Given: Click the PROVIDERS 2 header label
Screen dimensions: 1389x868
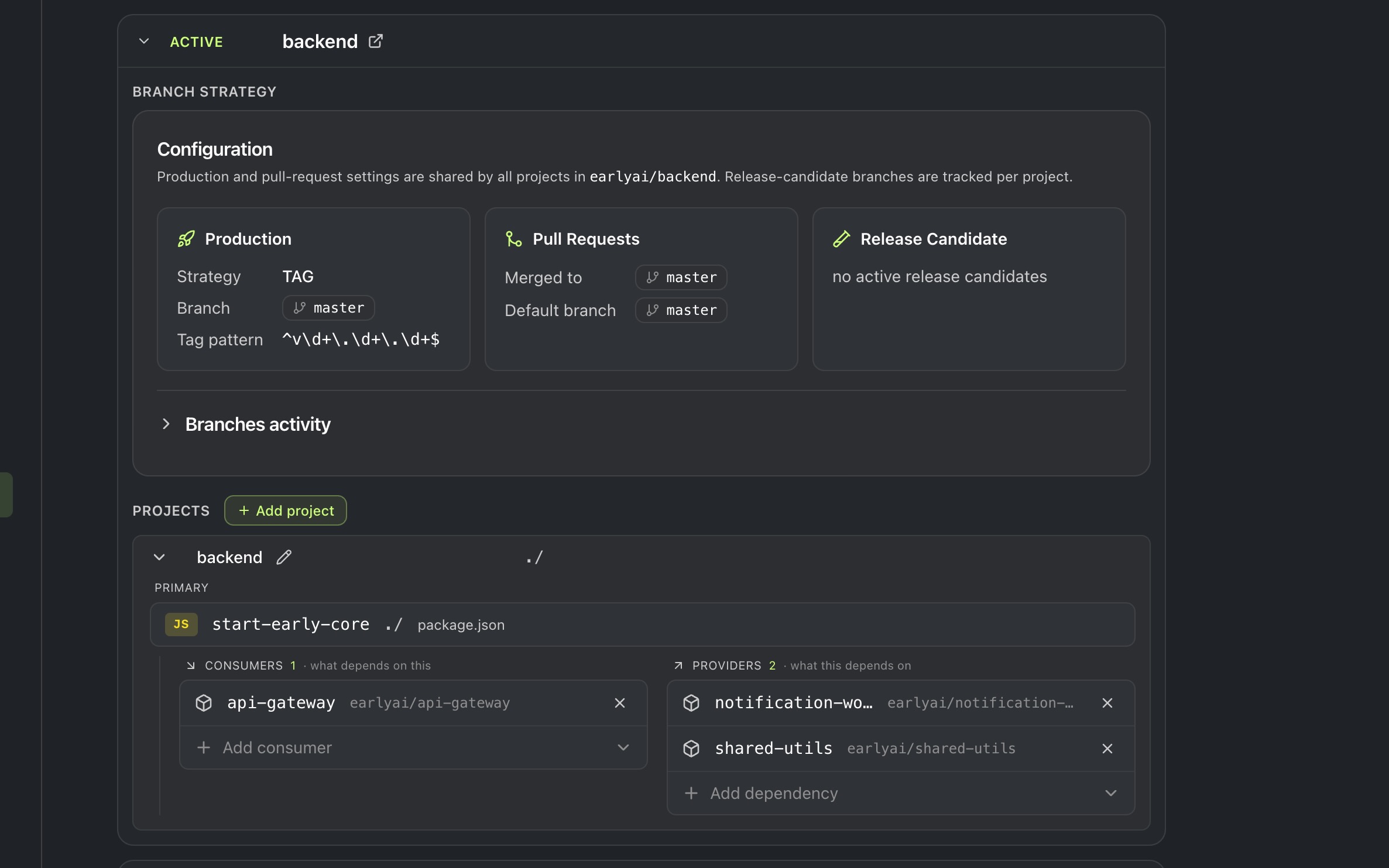Looking at the screenshot, I should pyautogui.click(x=734, y=665).
